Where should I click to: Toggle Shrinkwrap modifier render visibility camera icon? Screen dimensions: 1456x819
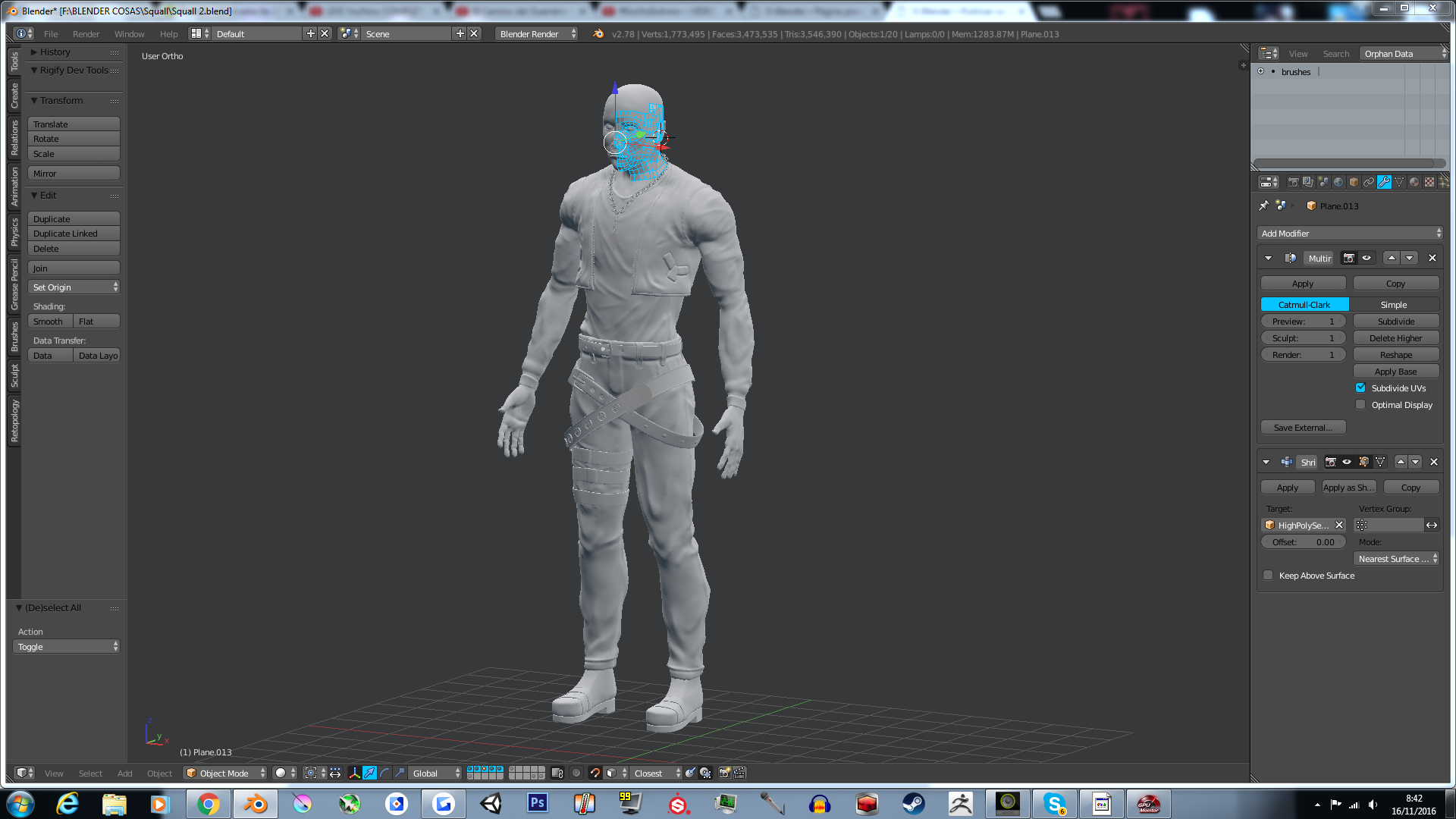[x=1330, y=462]
